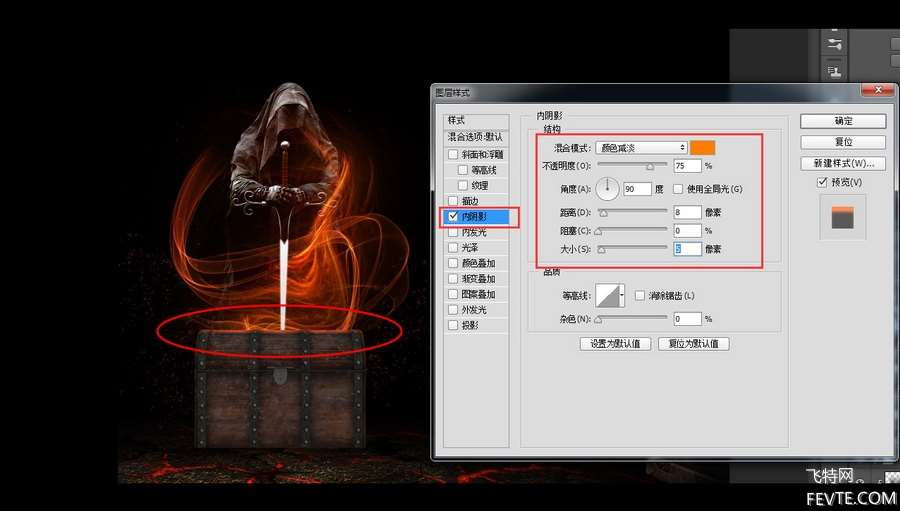Image resolution: width=900 pixels, height=511 pixels.
Task: Enable the Texture (纹理) sub-option checkbox
Action: coord(463,185)
